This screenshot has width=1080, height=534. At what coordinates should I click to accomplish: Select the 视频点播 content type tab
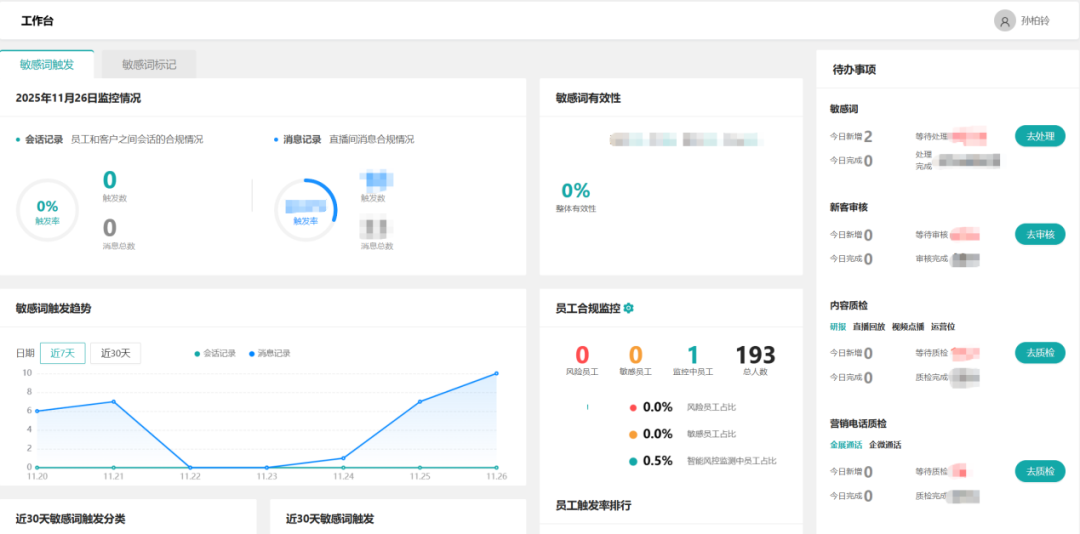(x=908, y=327)
